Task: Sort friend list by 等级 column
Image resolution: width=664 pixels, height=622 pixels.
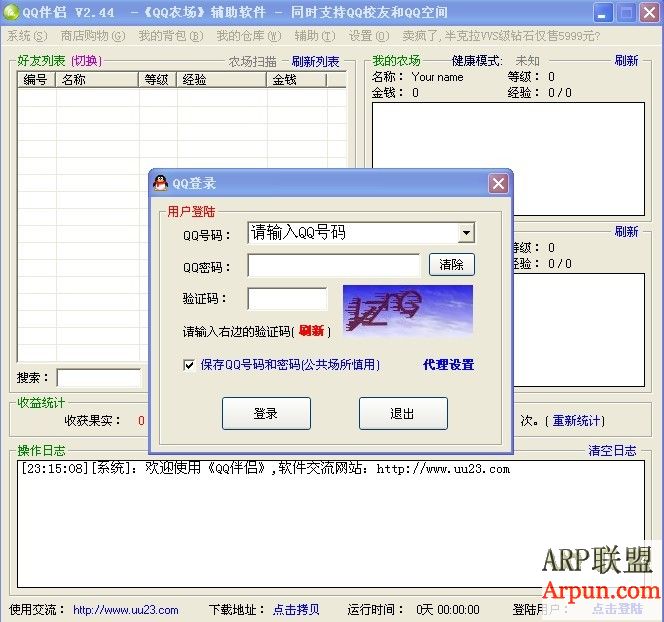Action: [x=158, y=80]
